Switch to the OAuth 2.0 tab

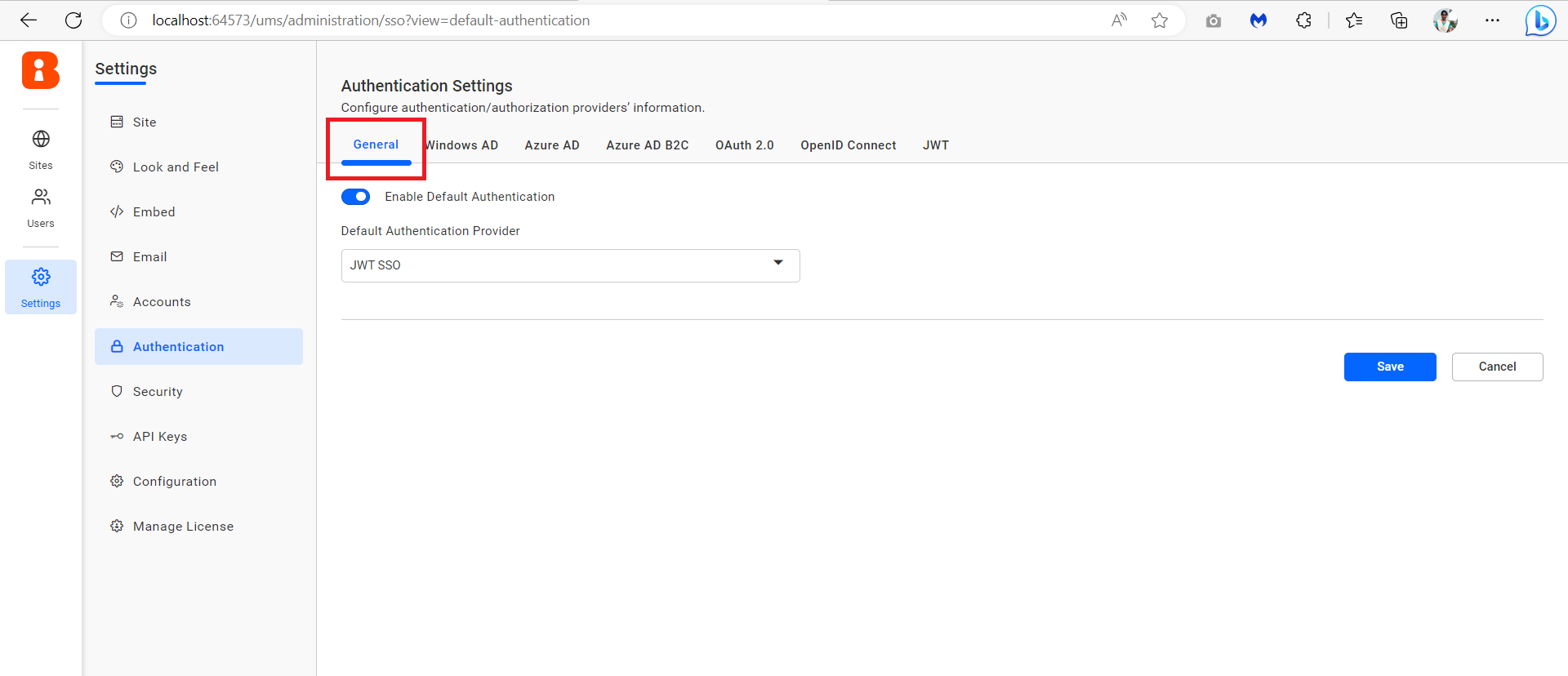[745, 145]
